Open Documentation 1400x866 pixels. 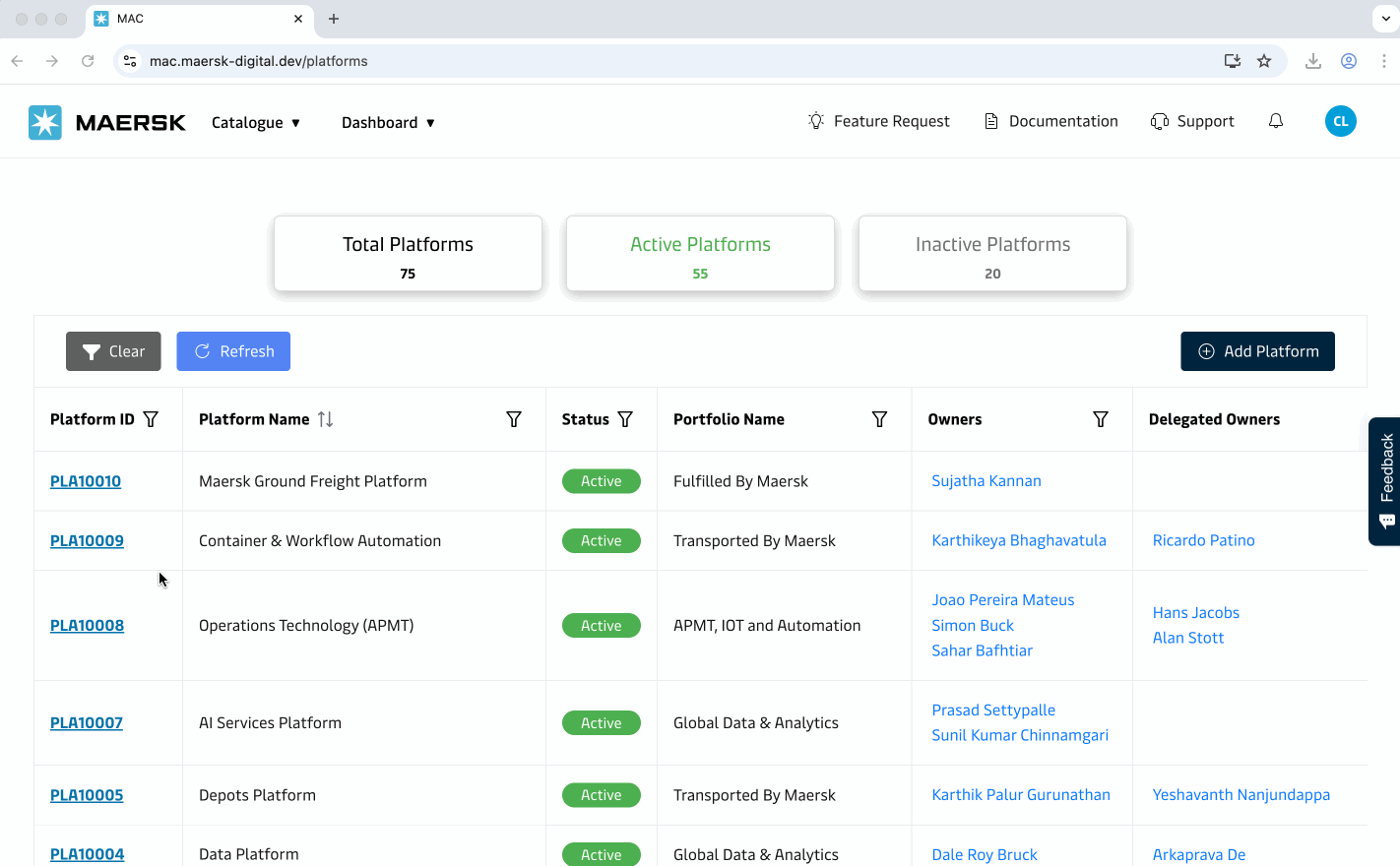coord(1050,121)
